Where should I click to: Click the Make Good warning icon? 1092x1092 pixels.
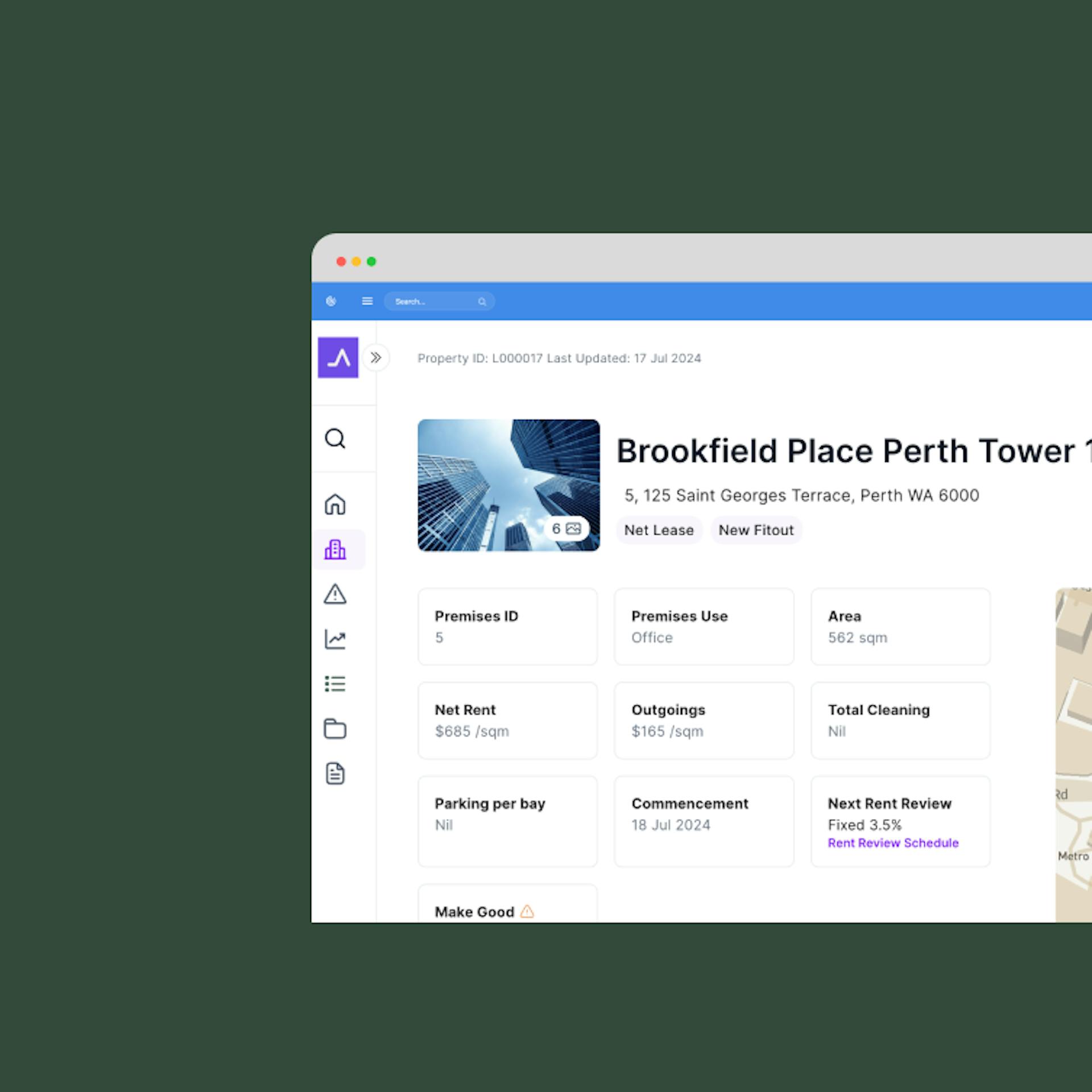[x=527, y=911]
